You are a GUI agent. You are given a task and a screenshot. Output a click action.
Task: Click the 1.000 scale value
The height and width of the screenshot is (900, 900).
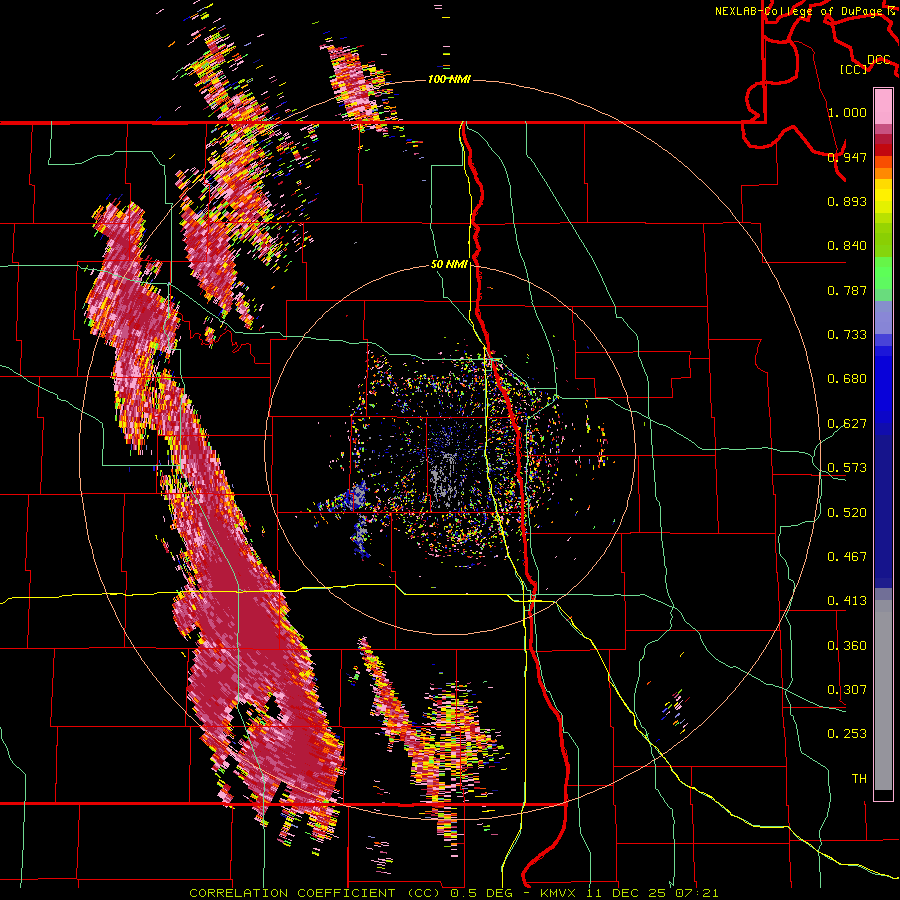847,112
